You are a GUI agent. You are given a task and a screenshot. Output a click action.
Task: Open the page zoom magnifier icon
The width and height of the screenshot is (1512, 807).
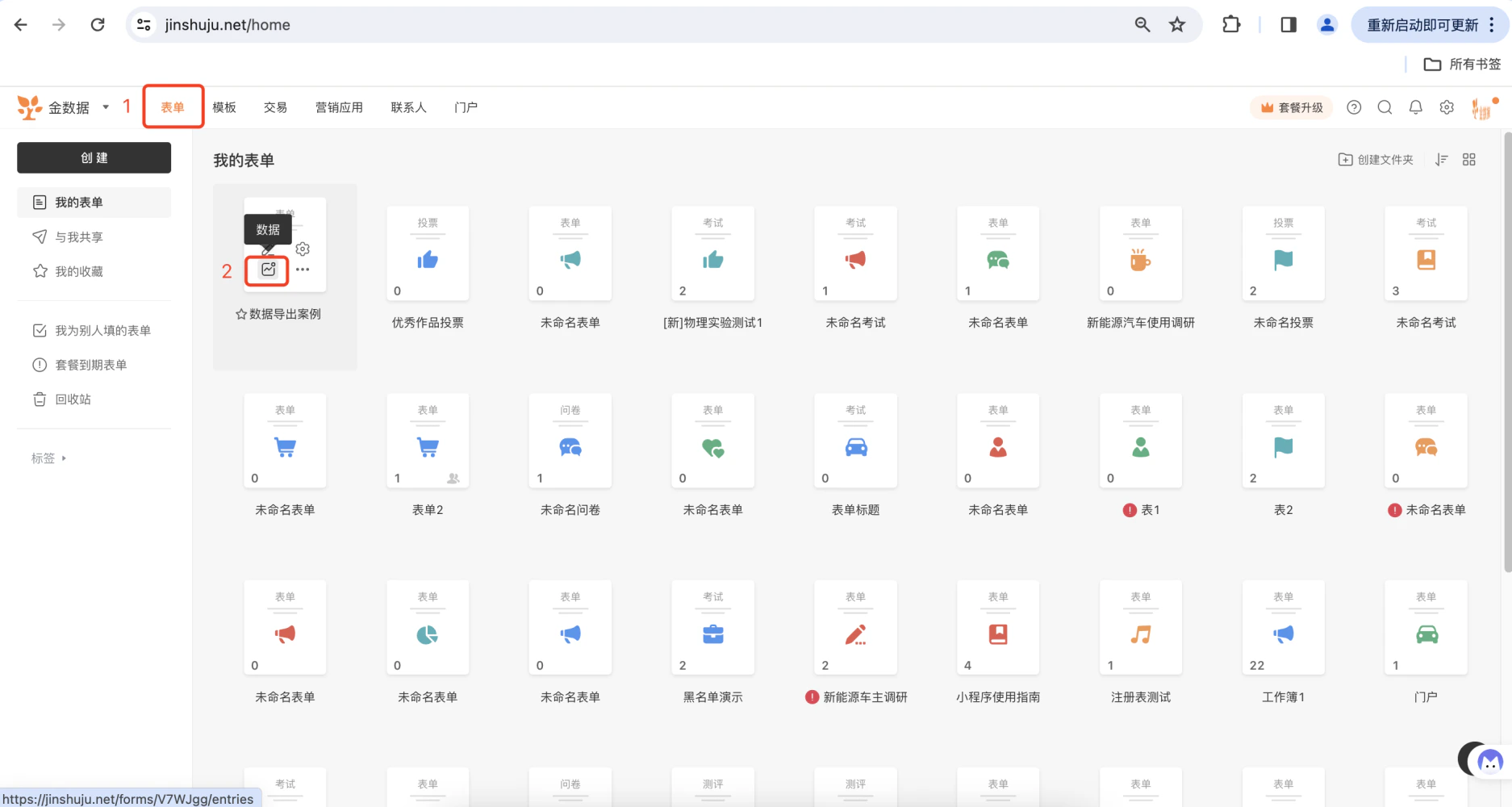[1142, 25]
